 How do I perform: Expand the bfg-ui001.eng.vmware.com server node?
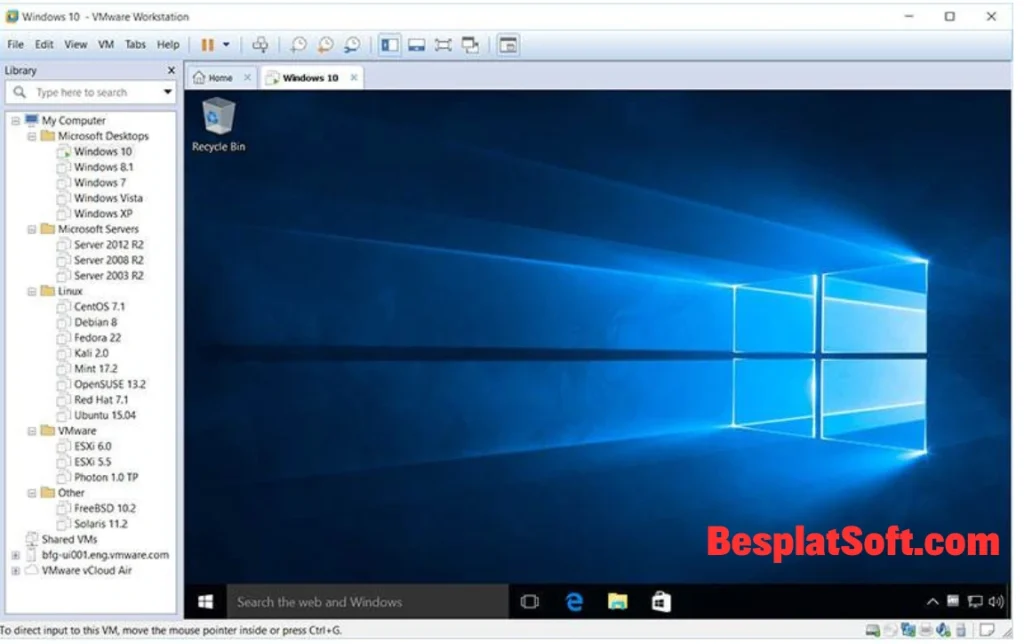[15, 554]
